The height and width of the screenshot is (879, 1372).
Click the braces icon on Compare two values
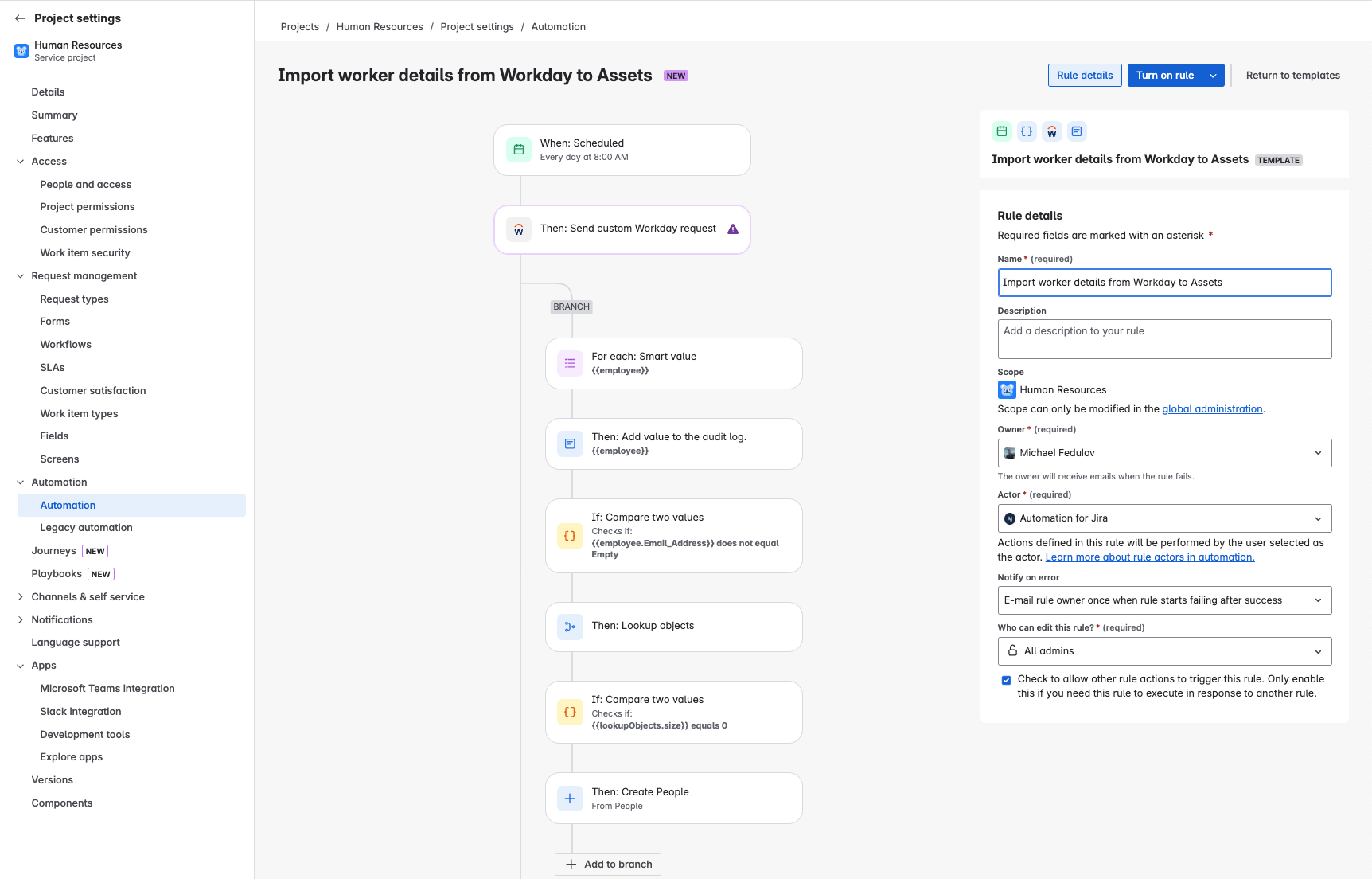tap(570, 536)
